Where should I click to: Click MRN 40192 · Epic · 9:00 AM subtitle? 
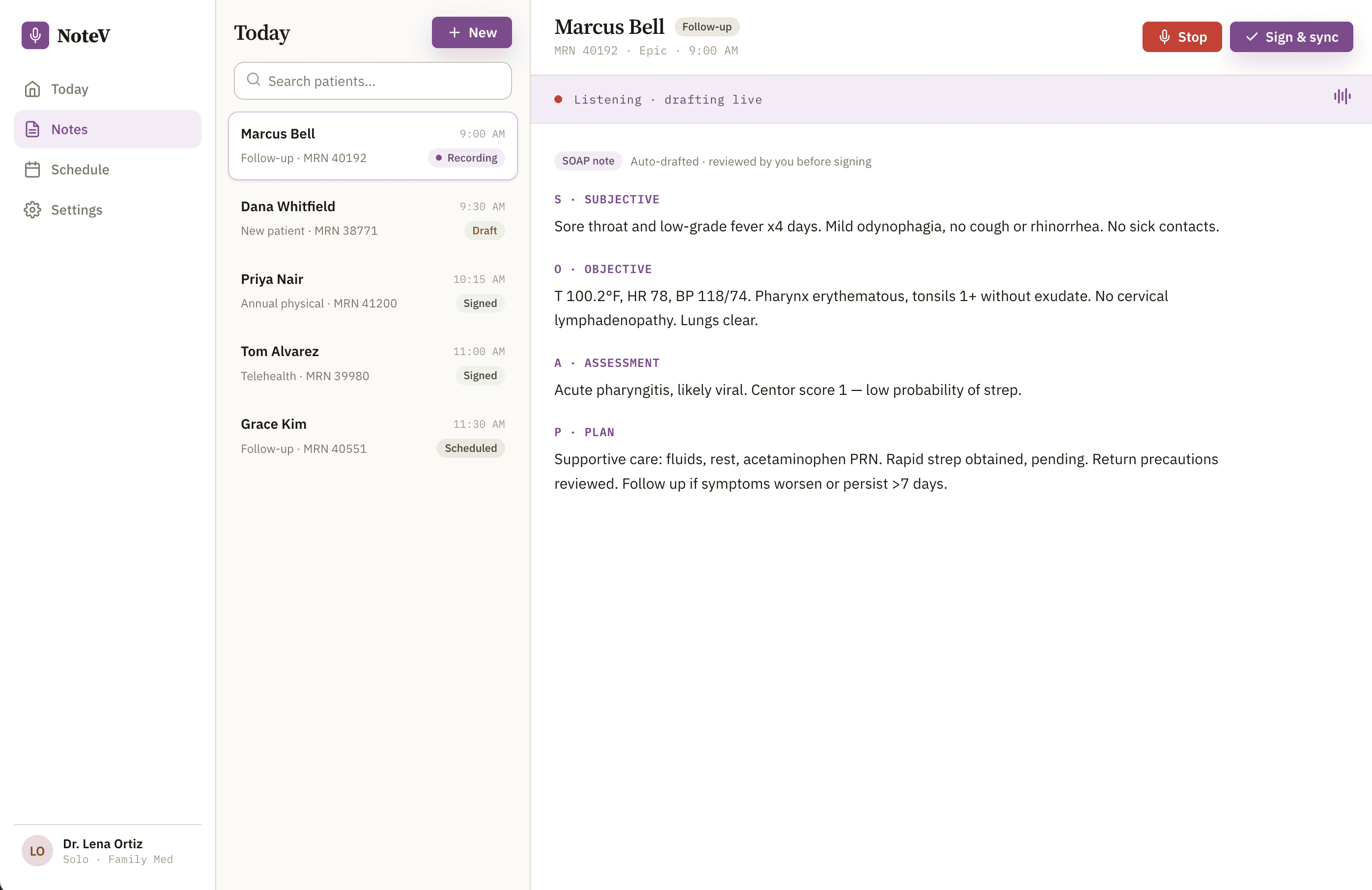pos(646,51)
